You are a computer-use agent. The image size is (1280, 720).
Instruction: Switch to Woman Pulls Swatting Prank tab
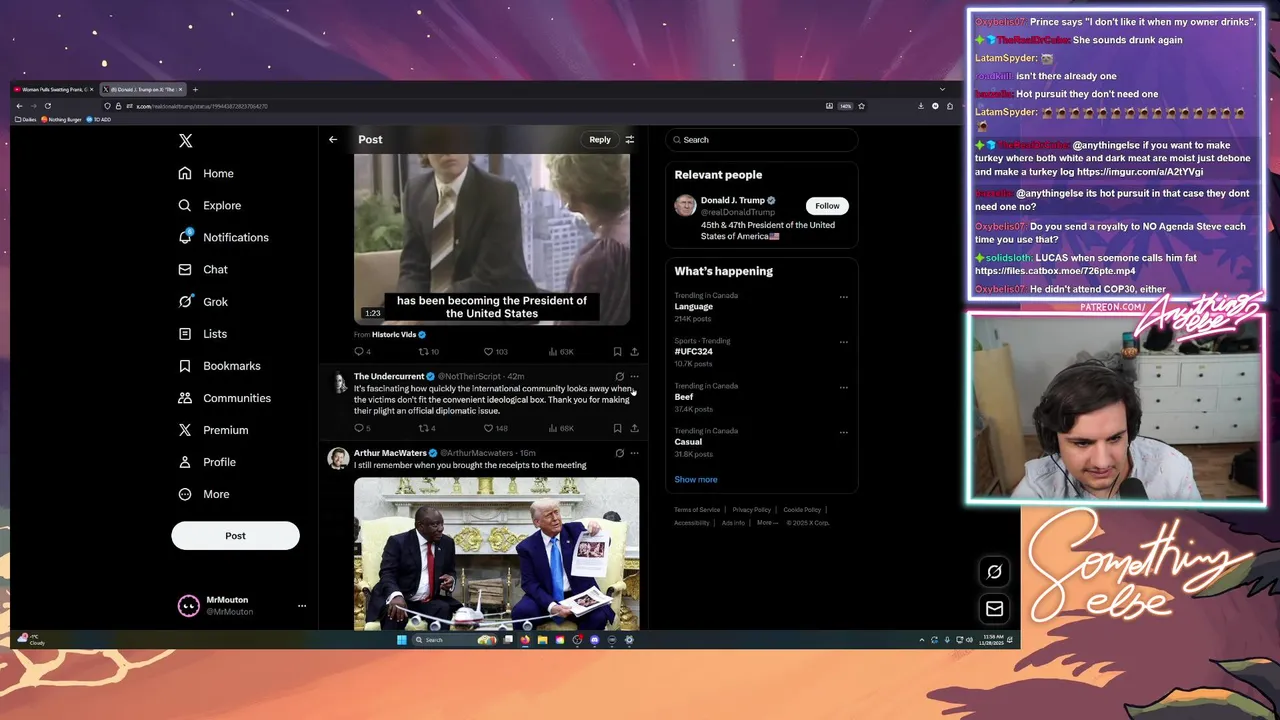coord(52,90)
